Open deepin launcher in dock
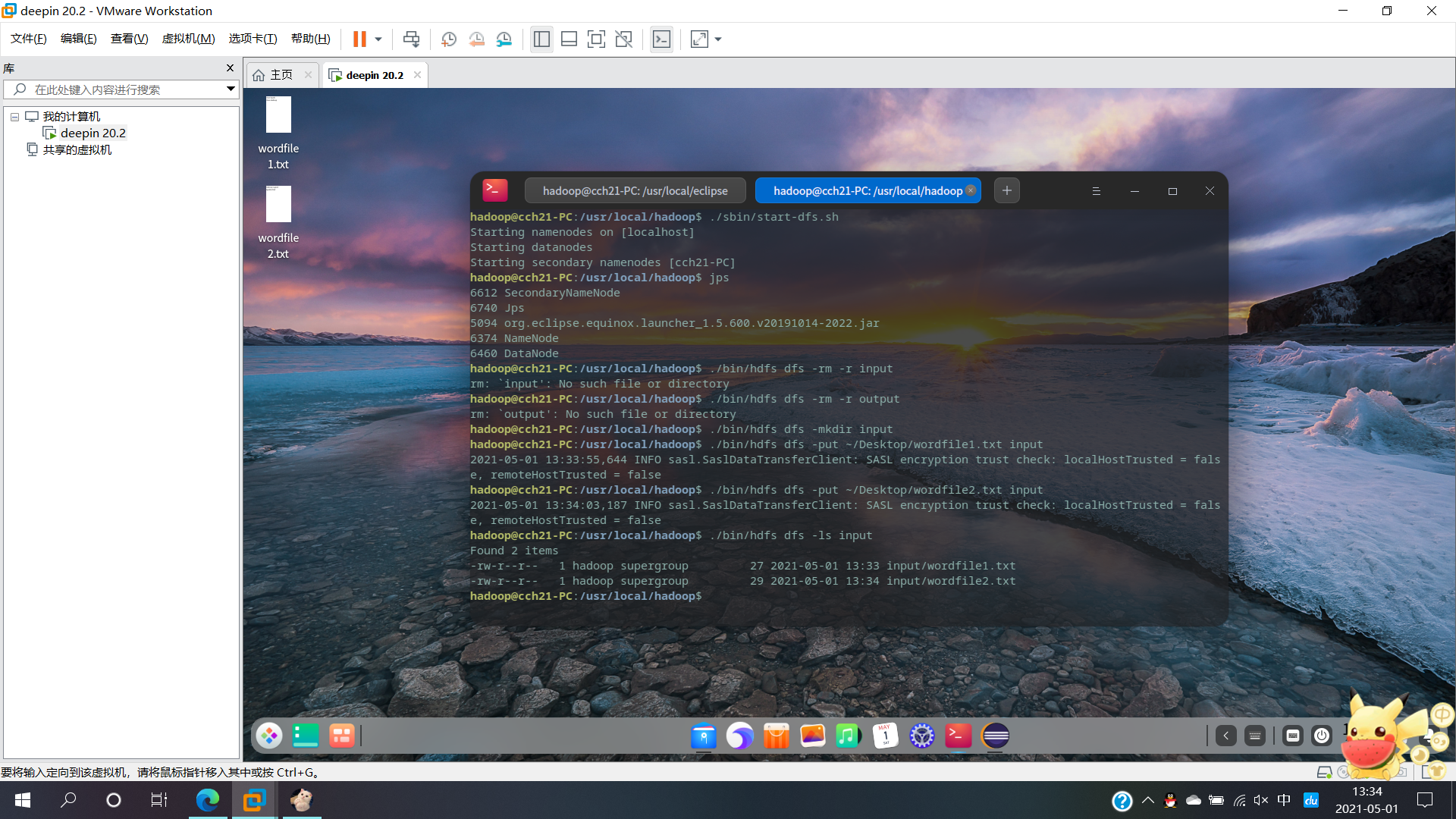 point(269,736)
